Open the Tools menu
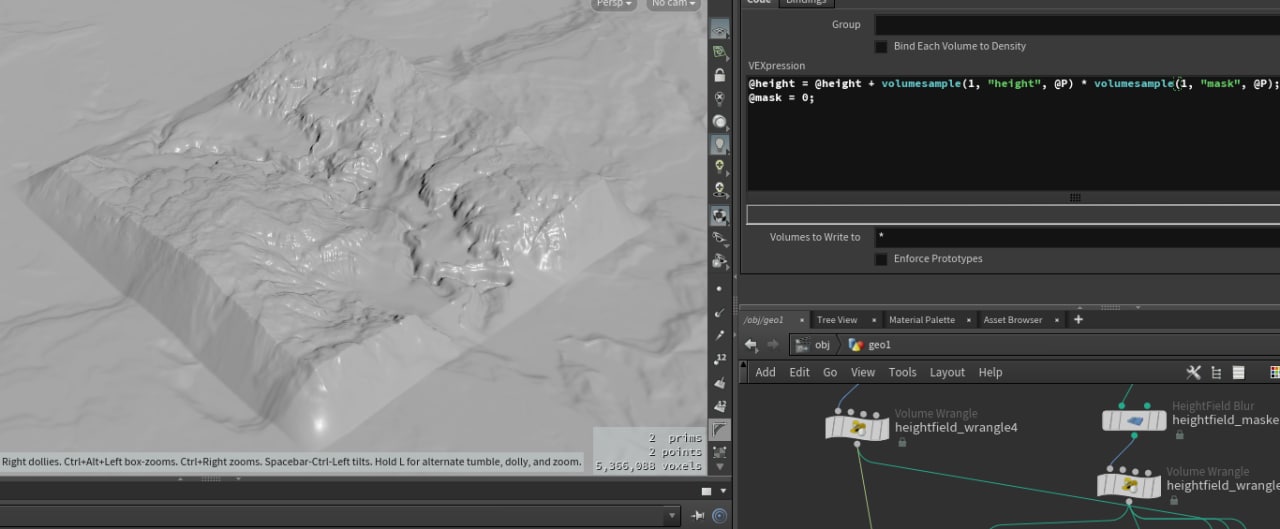This screenshot has height=529, width=1280. point(902,372)
